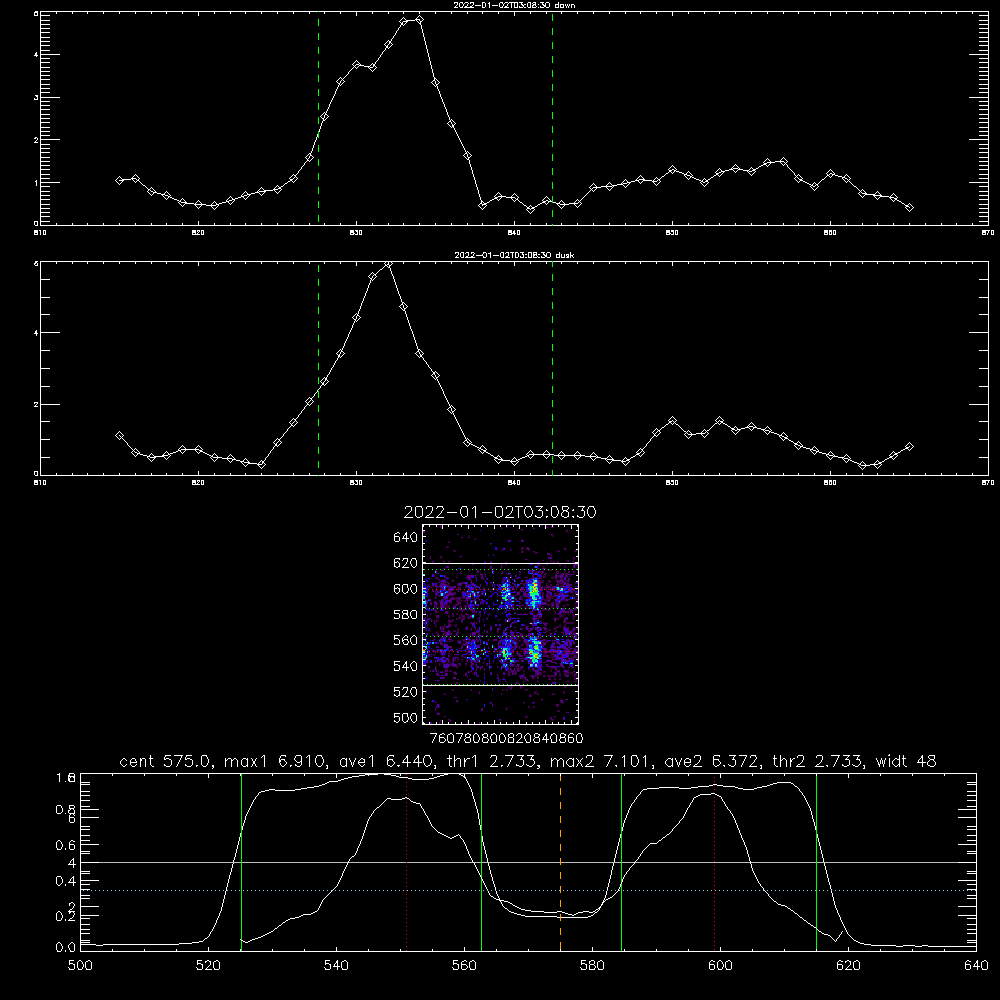Click the "500" x-axis label of bottom plot

80,966
